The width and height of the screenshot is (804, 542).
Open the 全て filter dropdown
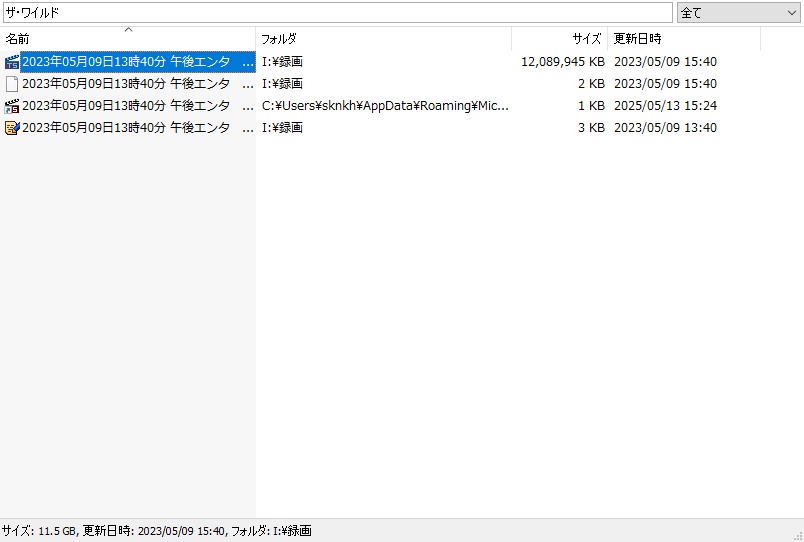coord(738,13)
